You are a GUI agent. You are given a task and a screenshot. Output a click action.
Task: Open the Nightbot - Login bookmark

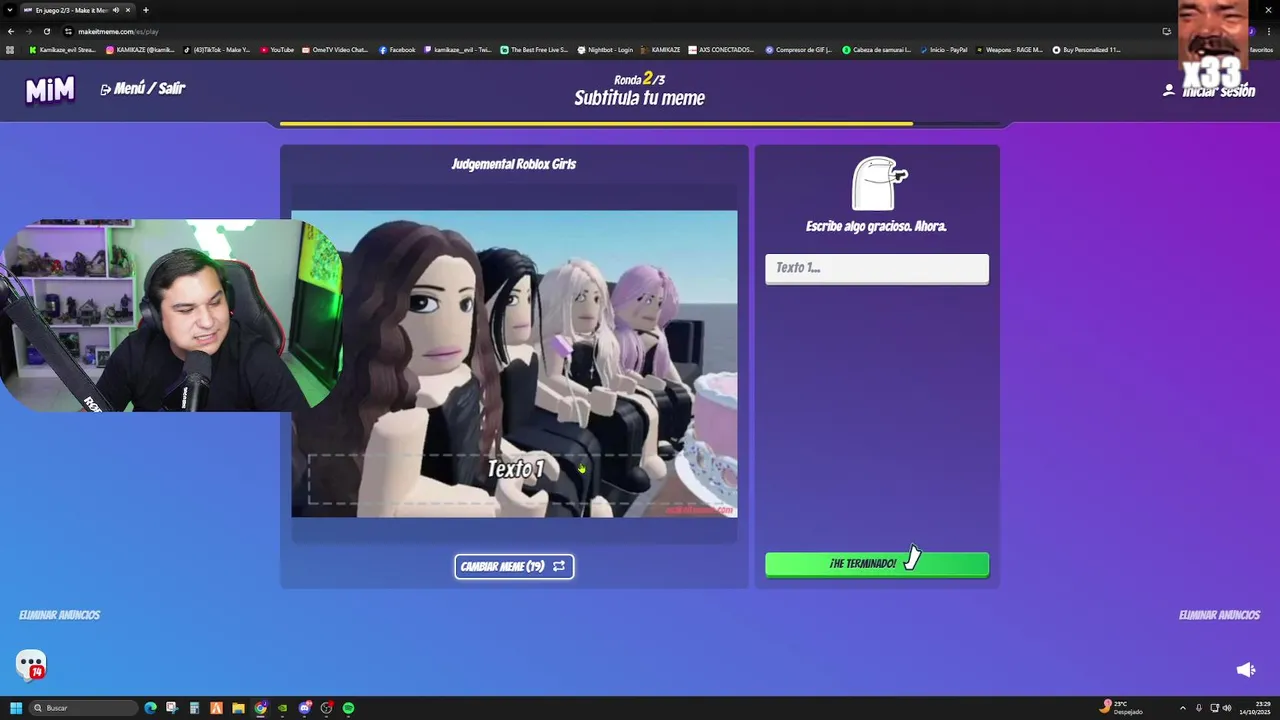click(x=605, y=49)
